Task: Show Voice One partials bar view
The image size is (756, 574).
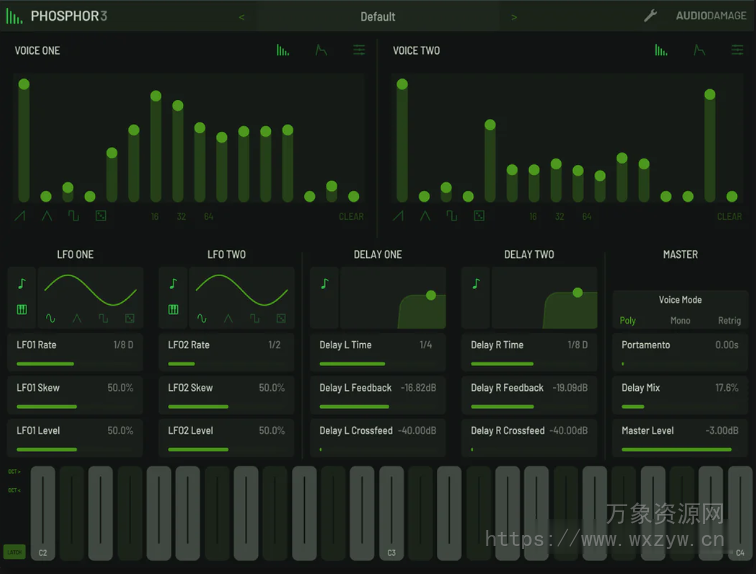Action: click(283, 50)
